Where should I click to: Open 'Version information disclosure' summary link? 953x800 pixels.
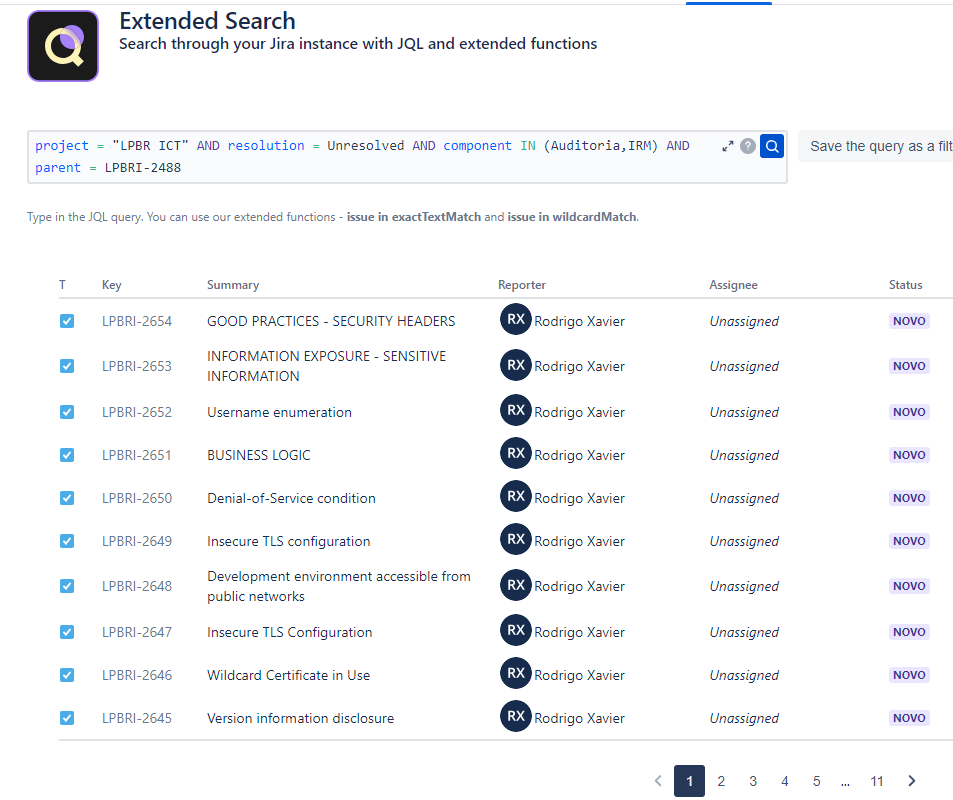[x=300, y=718]
